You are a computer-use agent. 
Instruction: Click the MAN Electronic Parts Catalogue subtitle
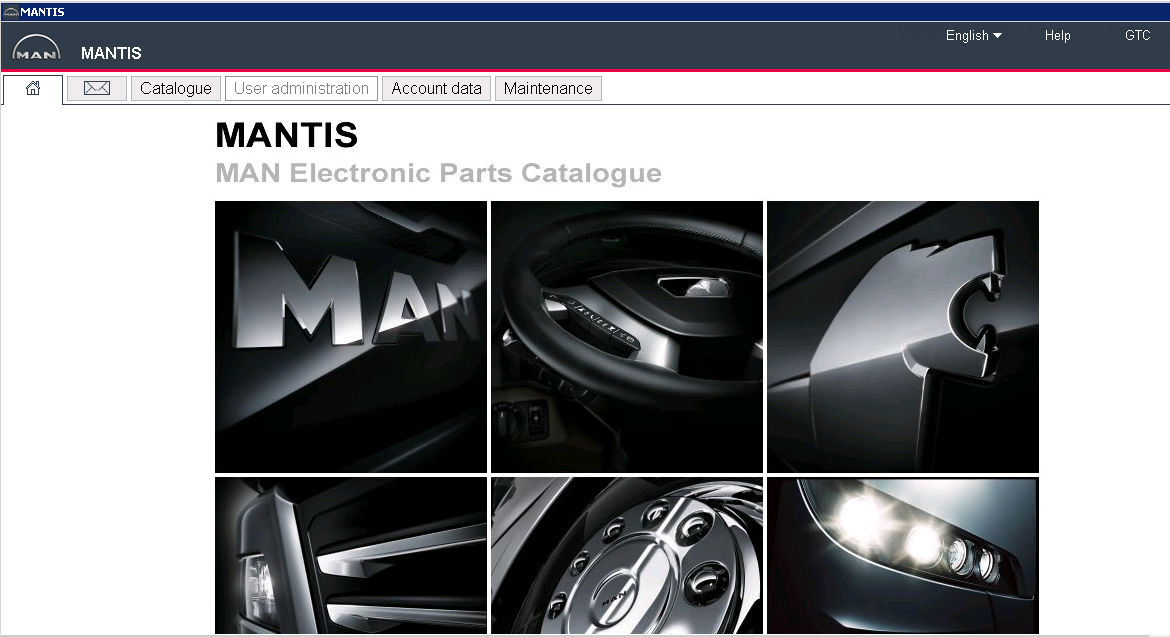tap(439, 173)
